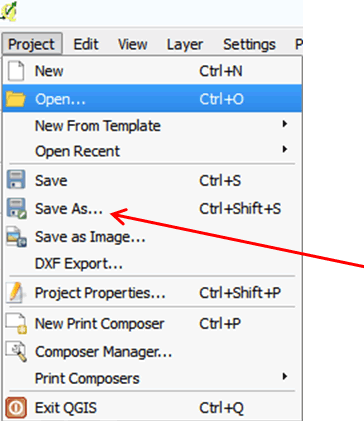Click the orange Exit QGIS power icon
The width and height of the screenshot is (364, 421).
pos(16,407)
